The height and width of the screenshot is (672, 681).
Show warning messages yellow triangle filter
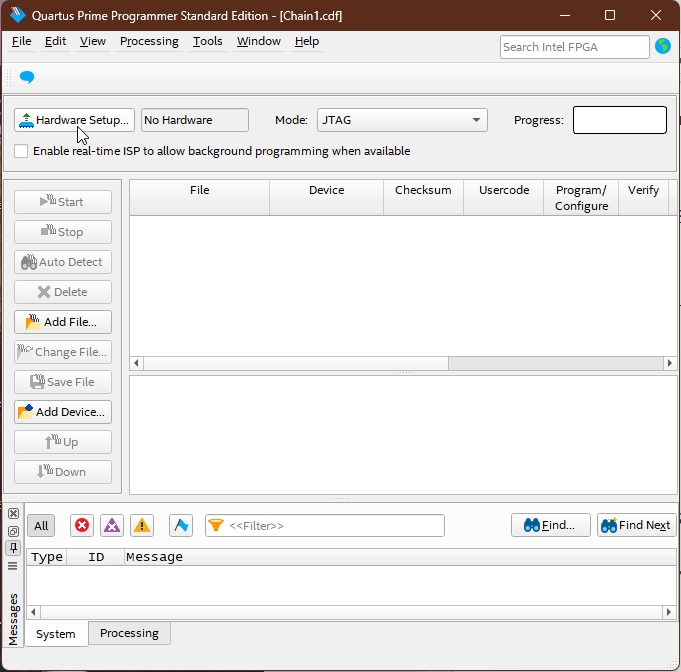click(142, 525)
